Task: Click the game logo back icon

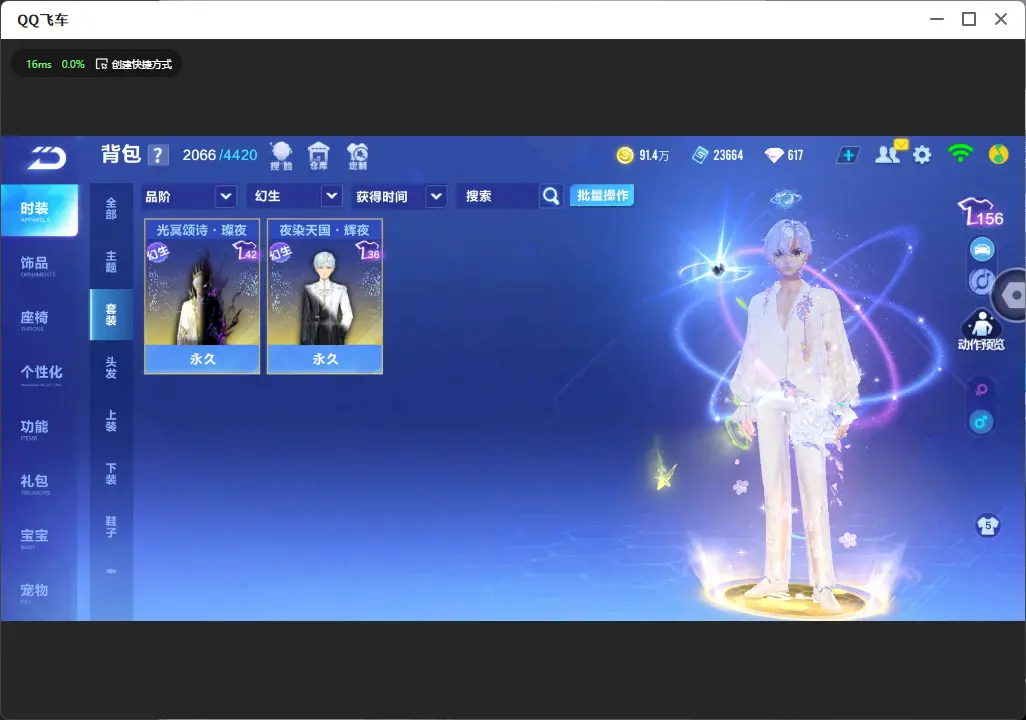Action: [x=46, y=158]
